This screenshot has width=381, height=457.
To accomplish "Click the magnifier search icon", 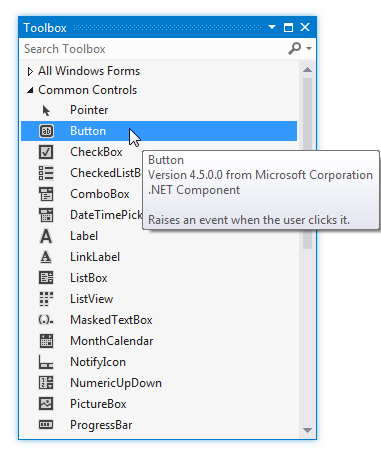I will point(295,49).
